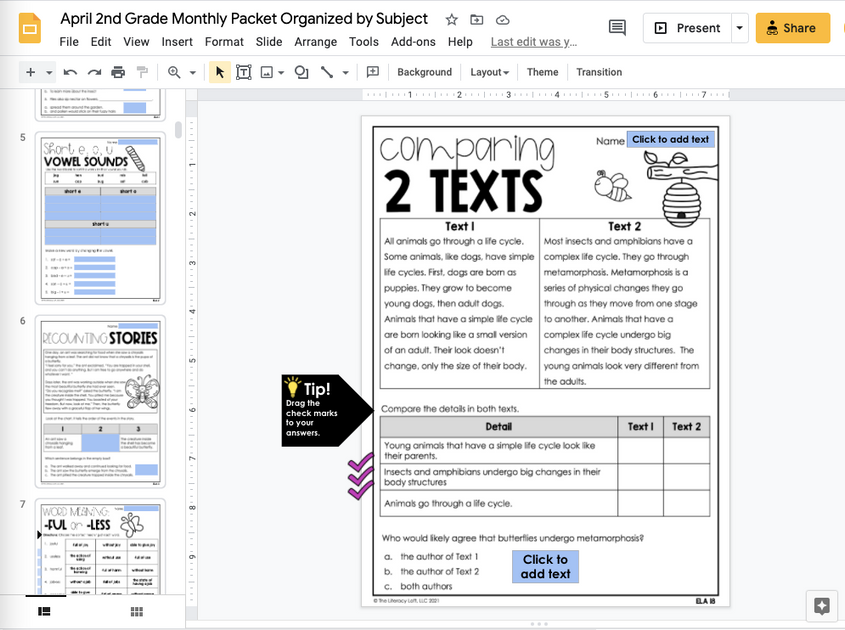Select slide 6 thumbnail Recounting Stories
Viewport: 845px width, 630px height.
point(100,402)
